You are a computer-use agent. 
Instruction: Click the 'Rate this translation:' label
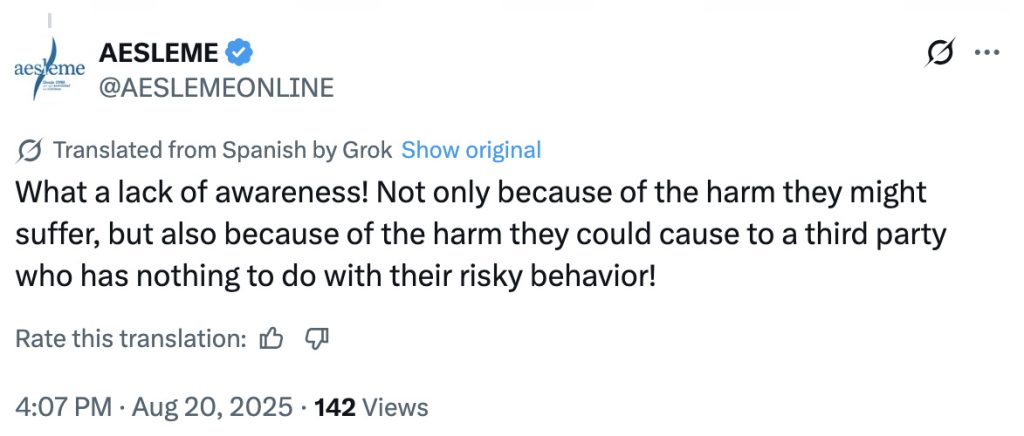pyautogui.click(x=131, y=339)
